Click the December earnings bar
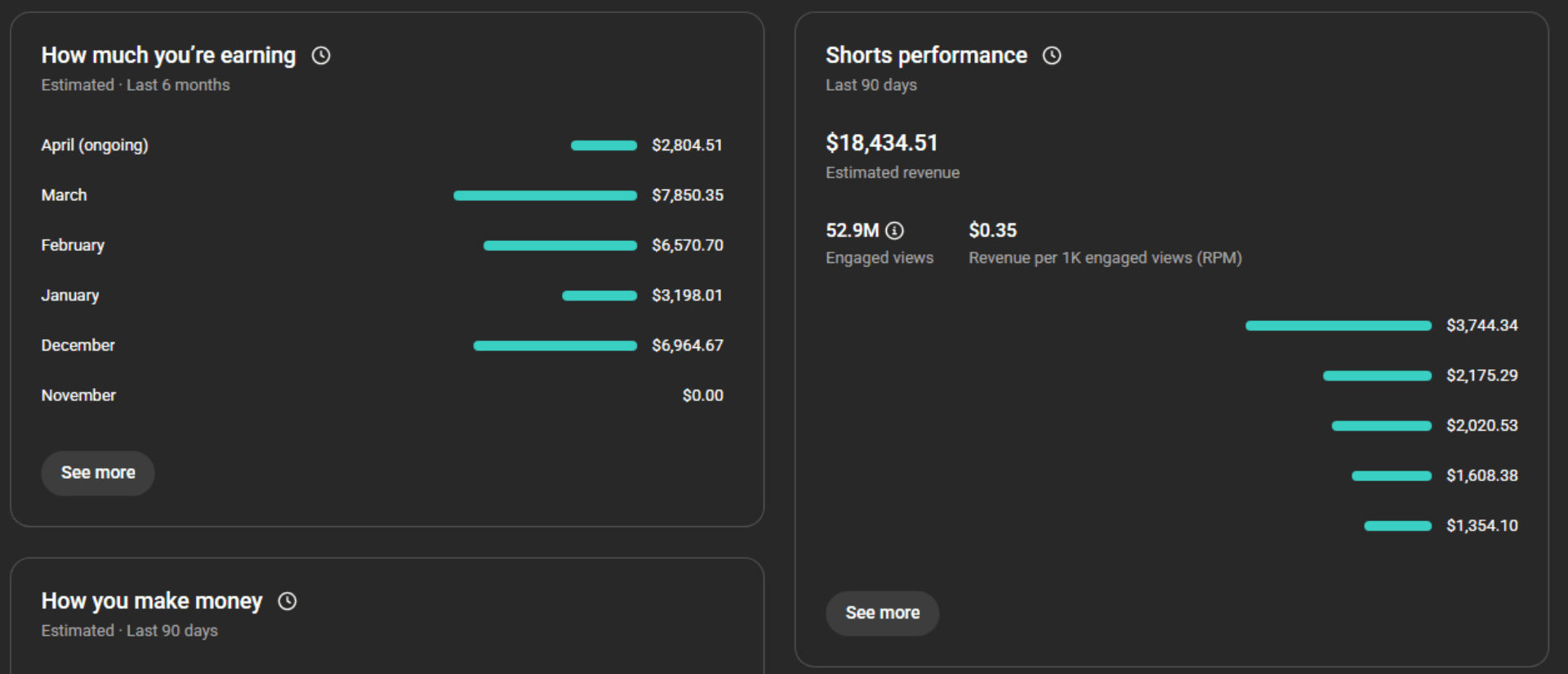Screen dimensions: 1568x674 coord(555,346)
